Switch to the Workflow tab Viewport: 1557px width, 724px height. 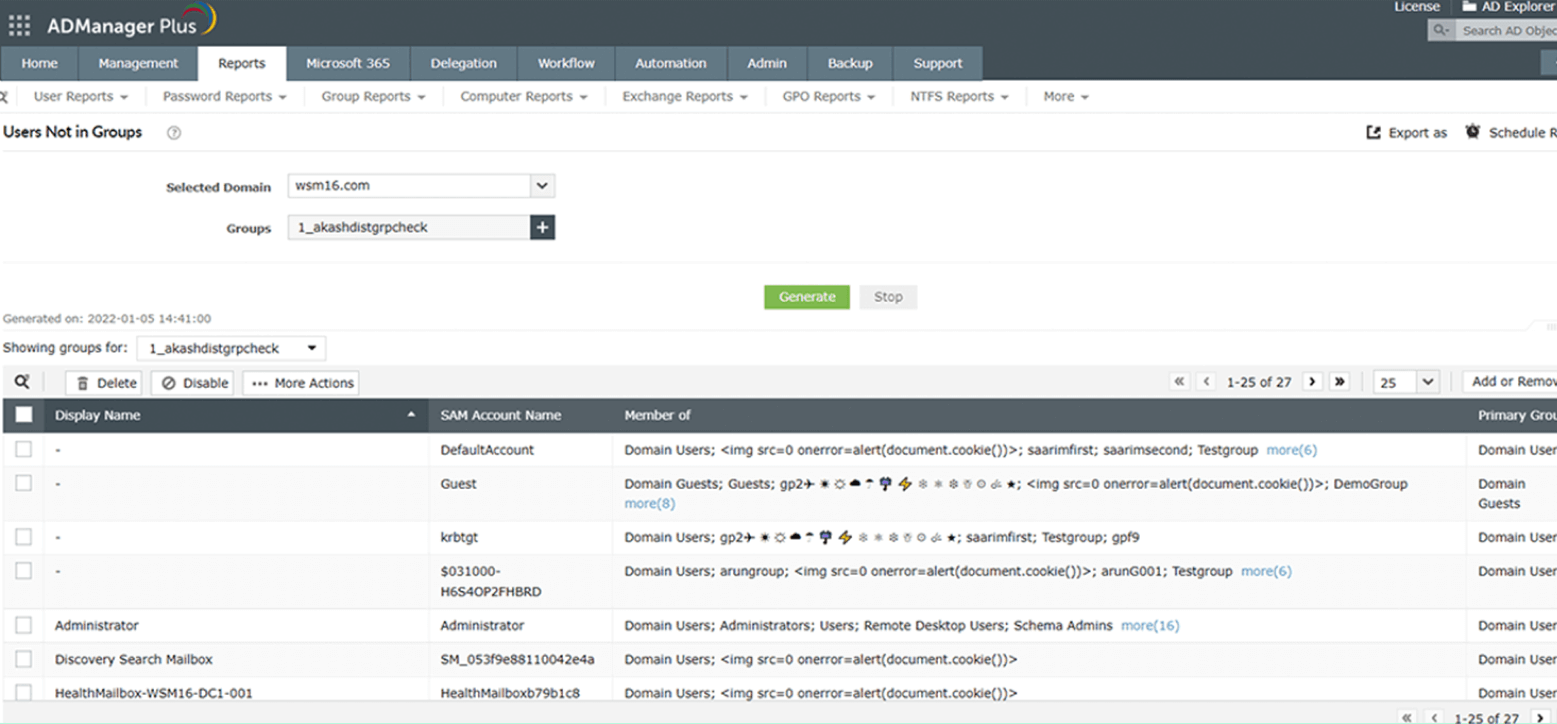tap(566, 63)
